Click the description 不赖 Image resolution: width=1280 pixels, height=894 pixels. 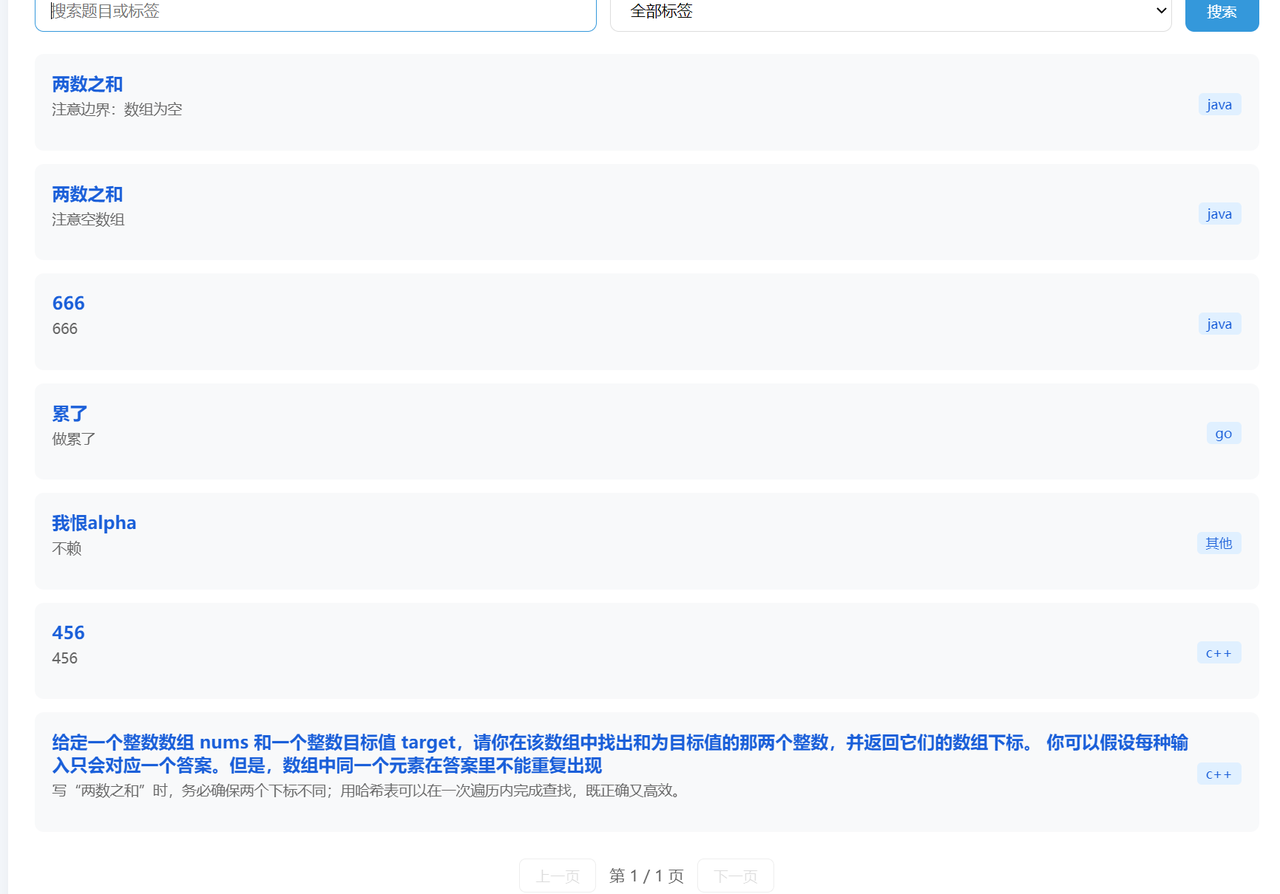67,549
